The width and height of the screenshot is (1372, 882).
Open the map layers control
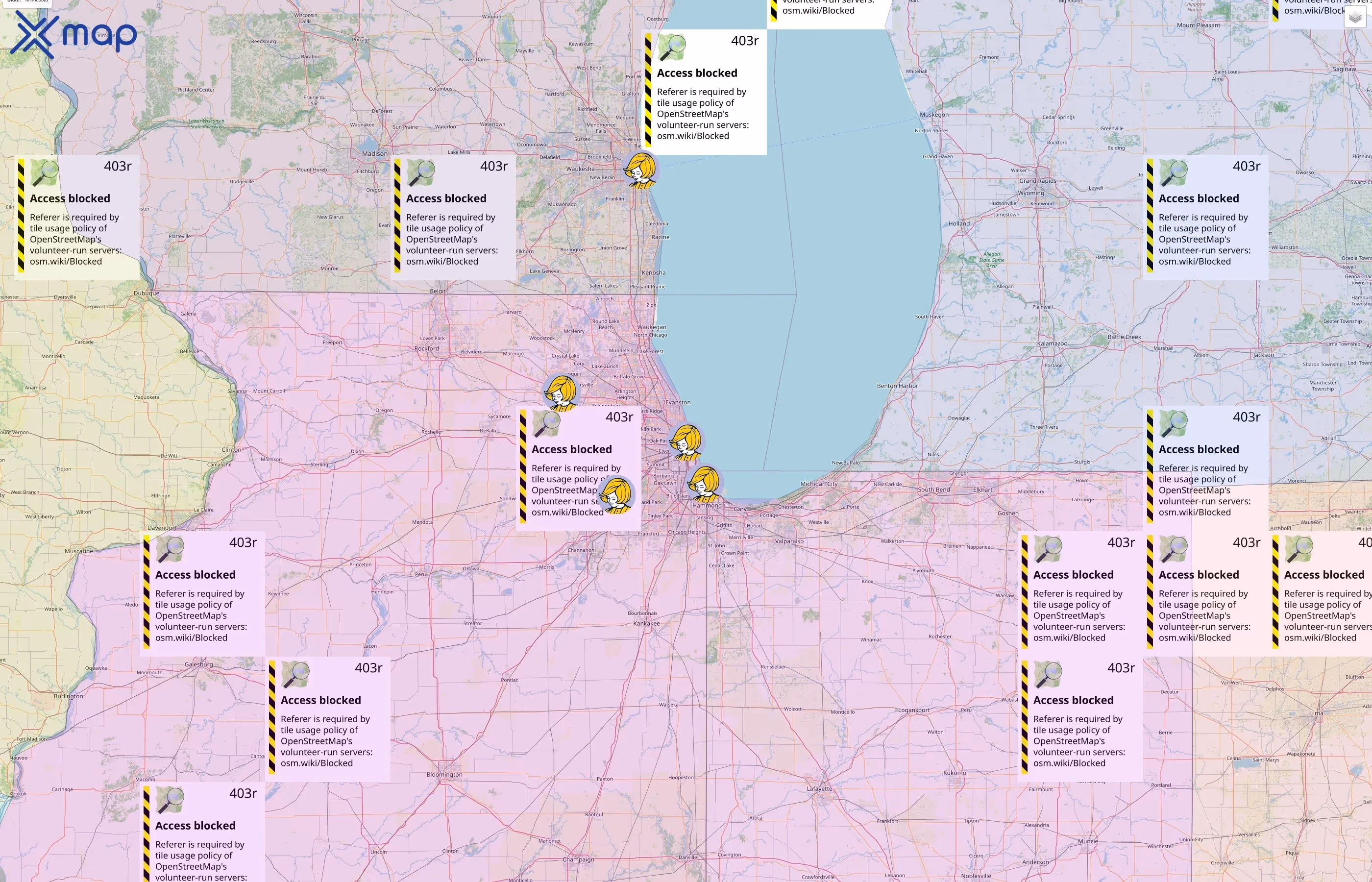1355,18
